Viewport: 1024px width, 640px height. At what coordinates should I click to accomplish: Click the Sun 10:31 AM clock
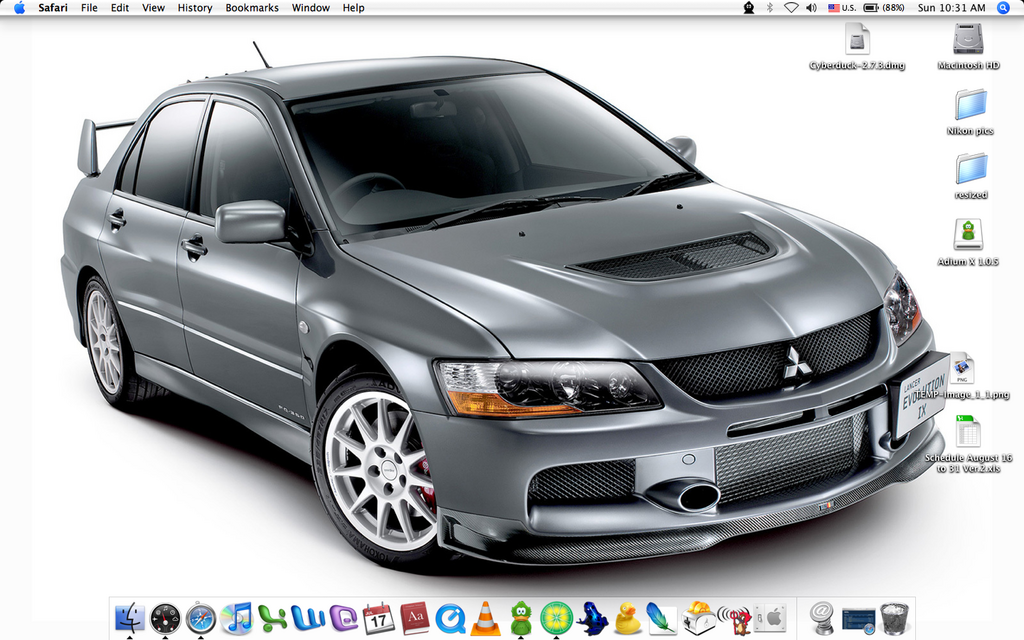(952, 8)
